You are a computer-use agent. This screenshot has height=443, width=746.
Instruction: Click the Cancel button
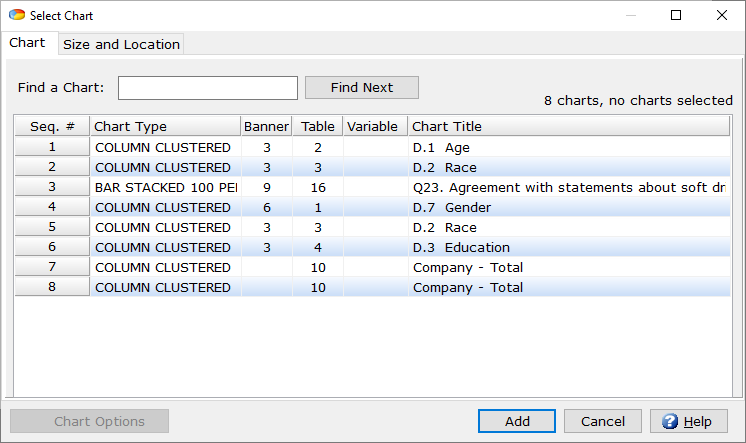(x=603, y=421)
